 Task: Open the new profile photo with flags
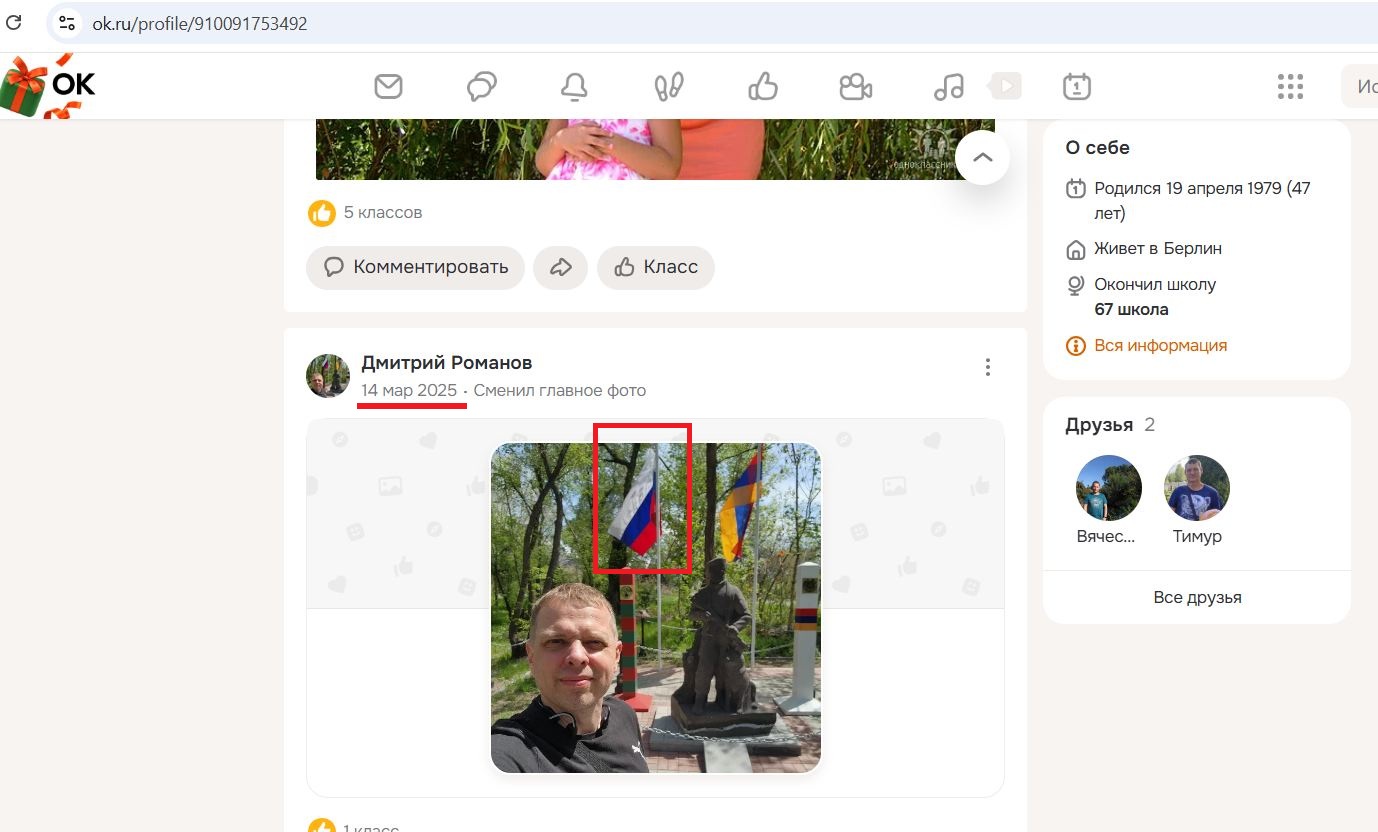coord(656,608)
